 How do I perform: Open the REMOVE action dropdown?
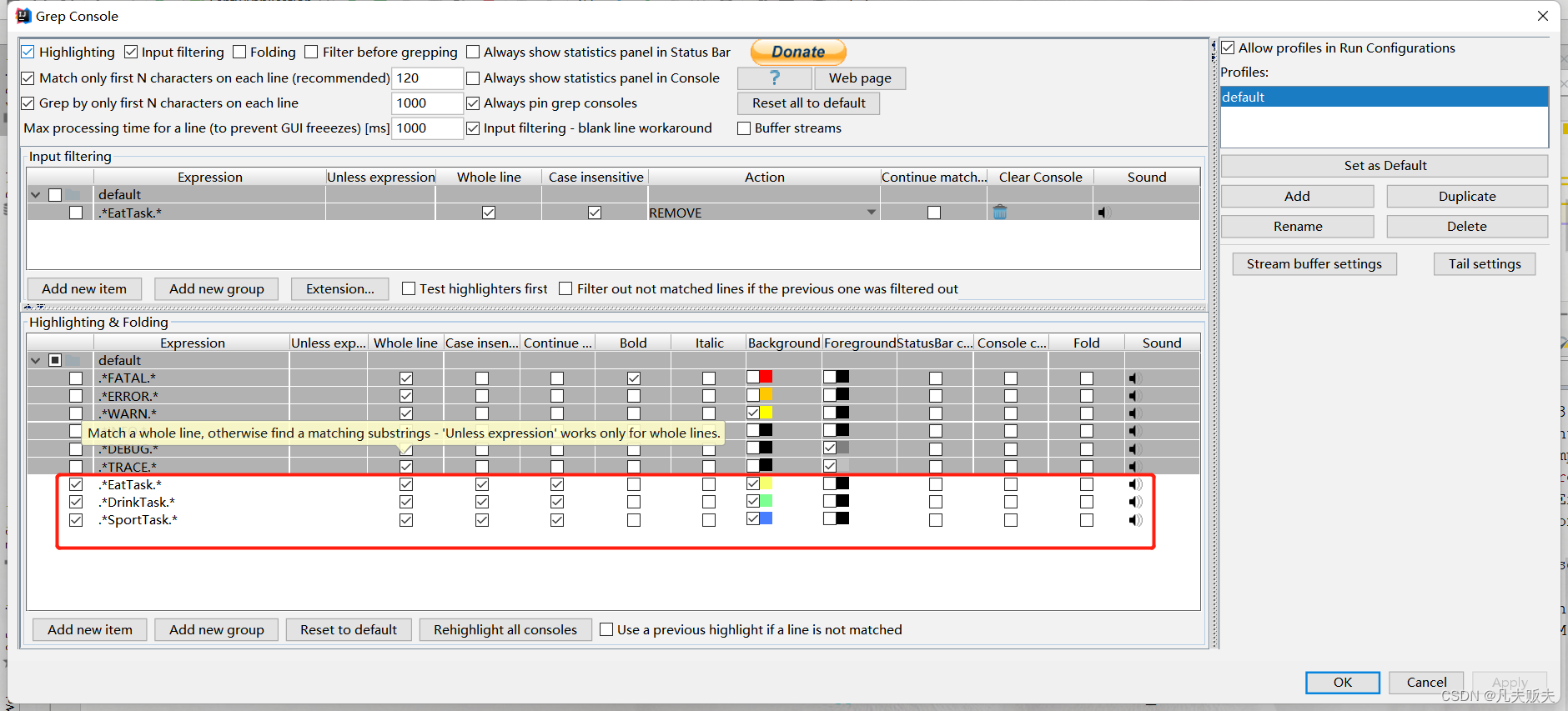tap(871, 213)
